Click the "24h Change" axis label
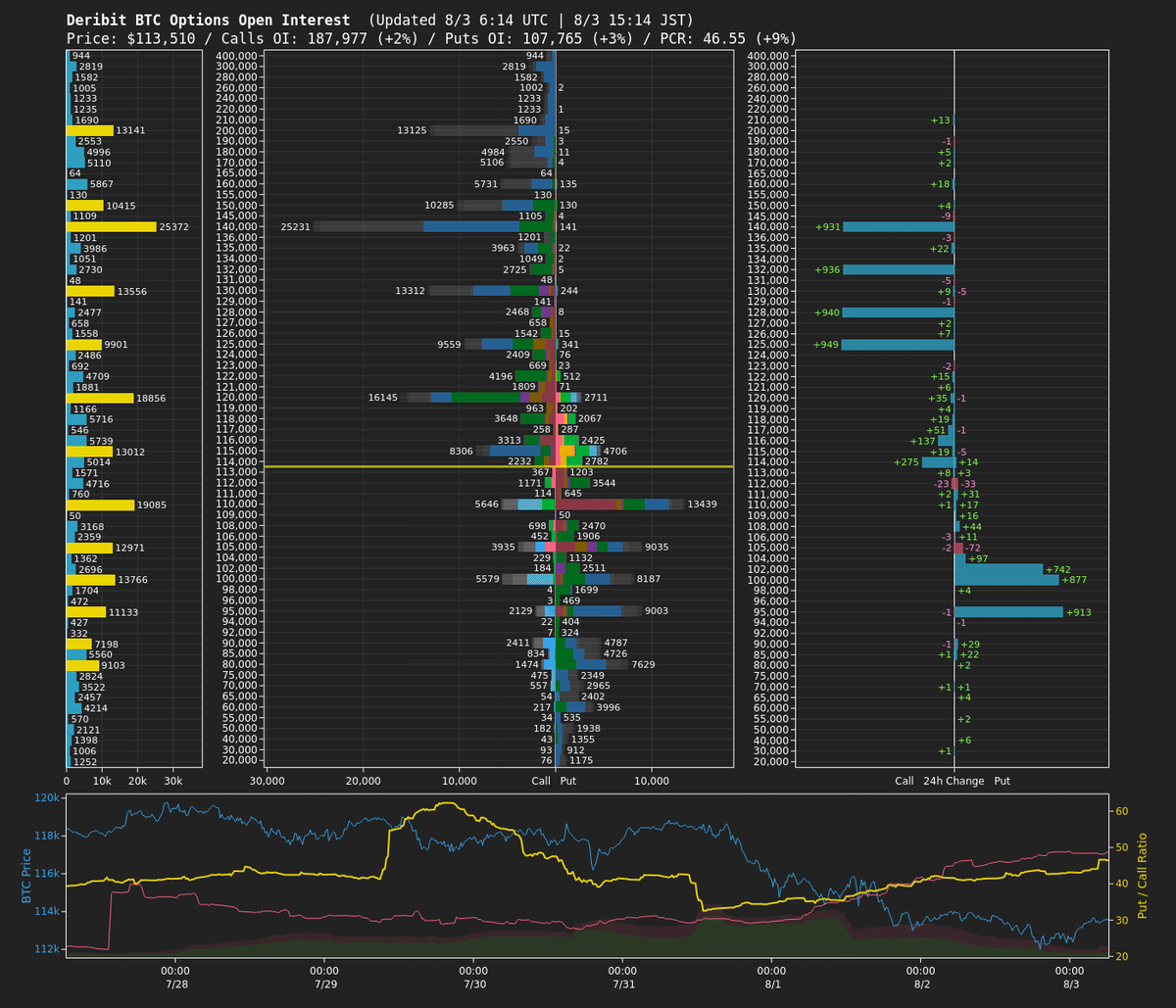The height and width of the screenshot is (1008, 1176). [x=954, y=781]
